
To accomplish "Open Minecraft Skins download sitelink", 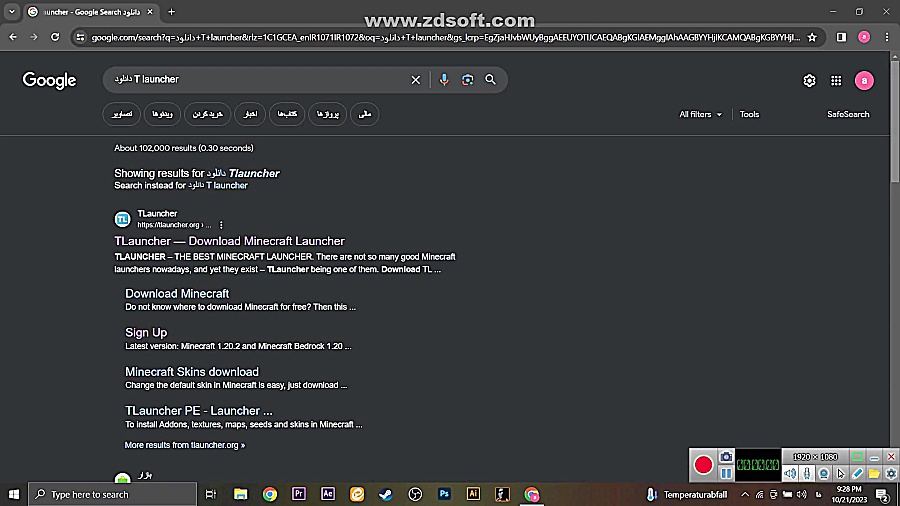I will [x=192, y=372].
